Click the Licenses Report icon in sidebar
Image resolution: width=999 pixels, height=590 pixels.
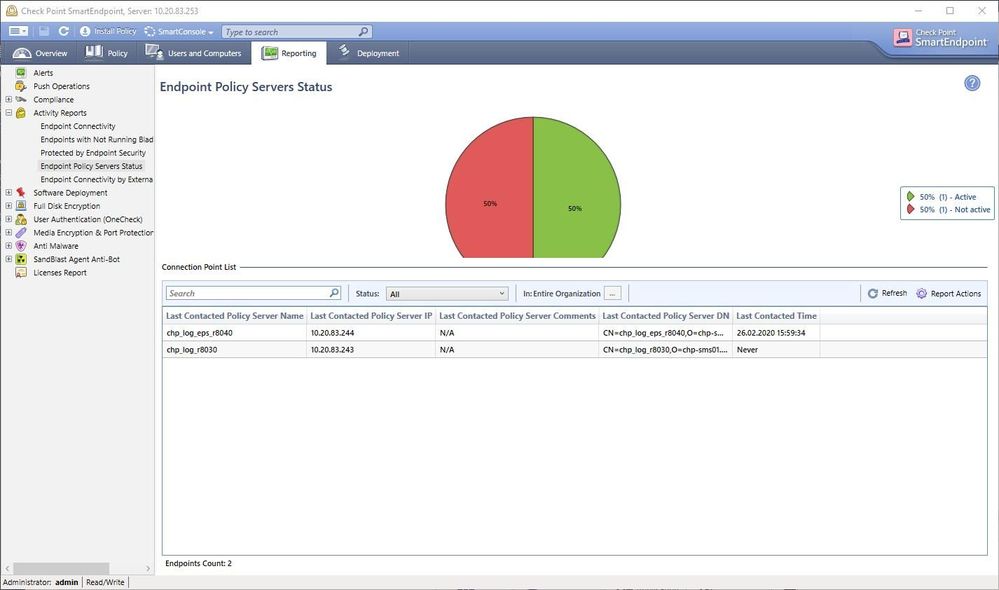21,272
